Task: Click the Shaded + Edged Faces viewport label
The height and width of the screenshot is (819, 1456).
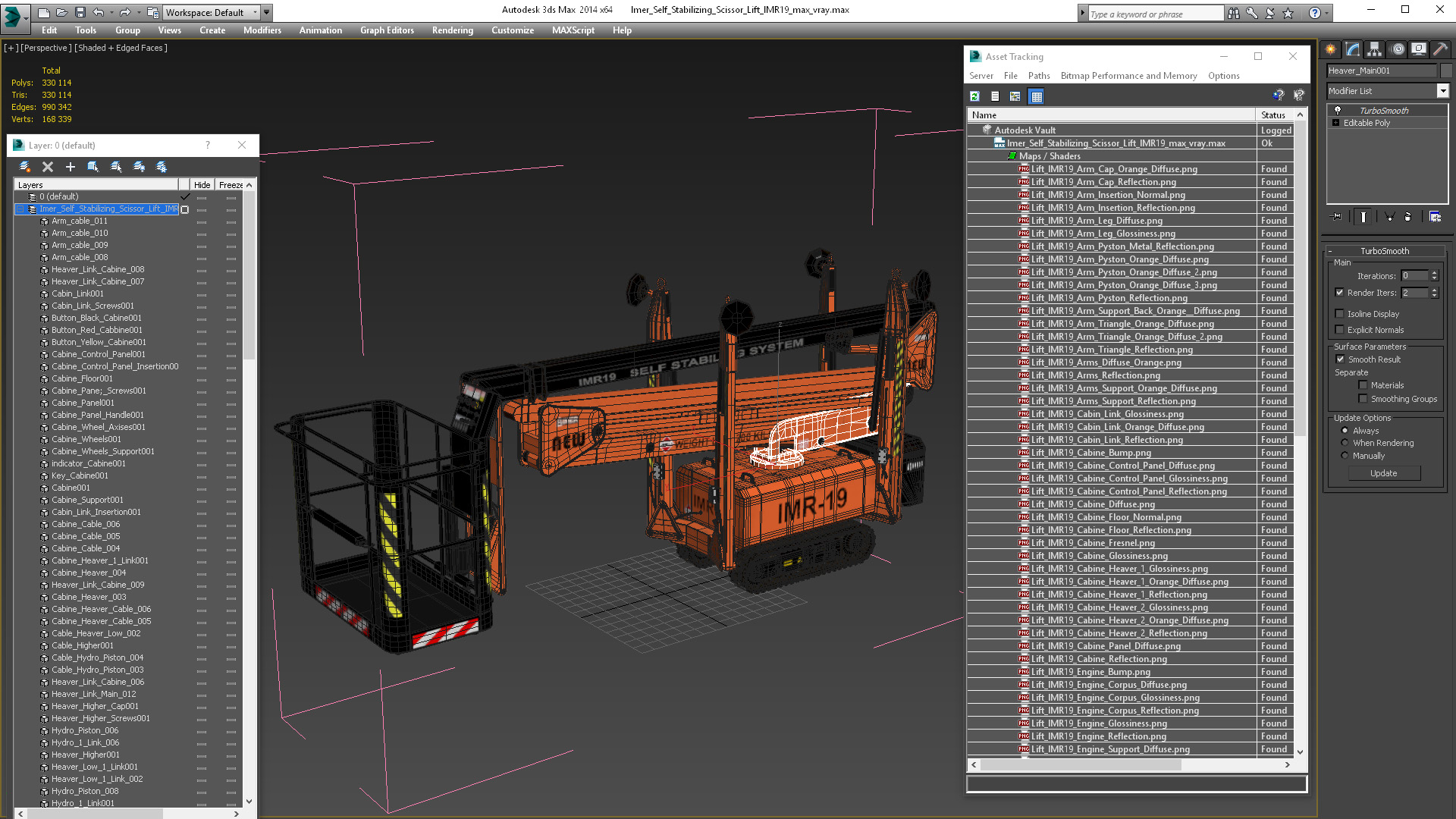Action: point(121,48)
